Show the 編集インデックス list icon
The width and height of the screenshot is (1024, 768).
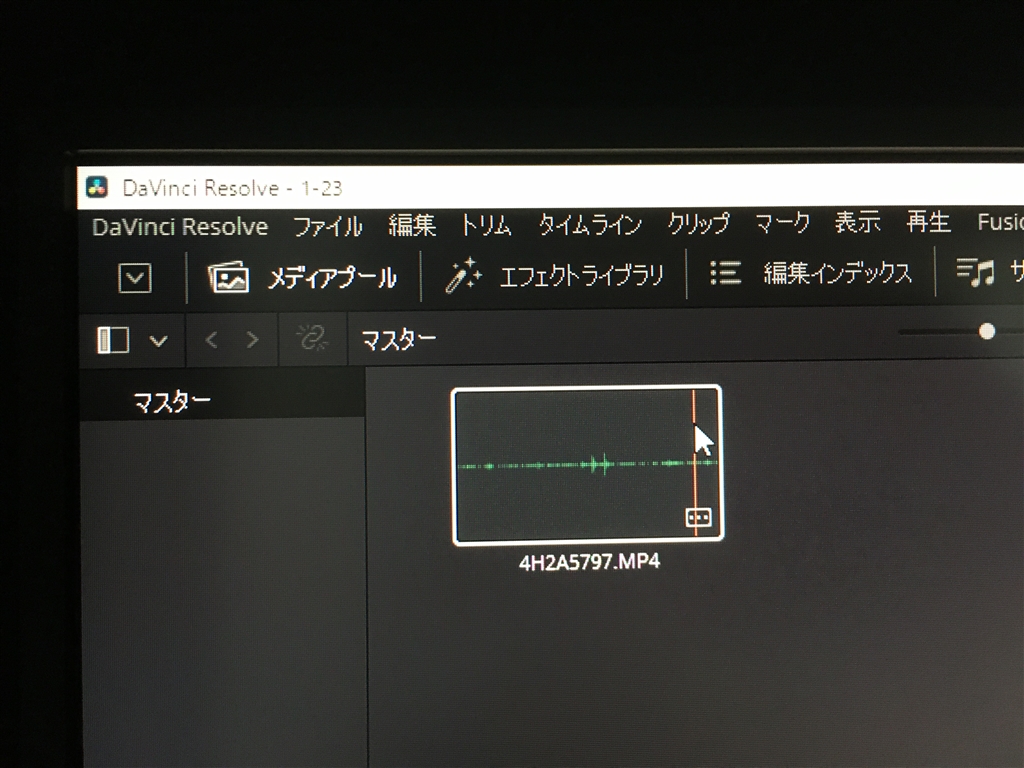coord(725,273)
